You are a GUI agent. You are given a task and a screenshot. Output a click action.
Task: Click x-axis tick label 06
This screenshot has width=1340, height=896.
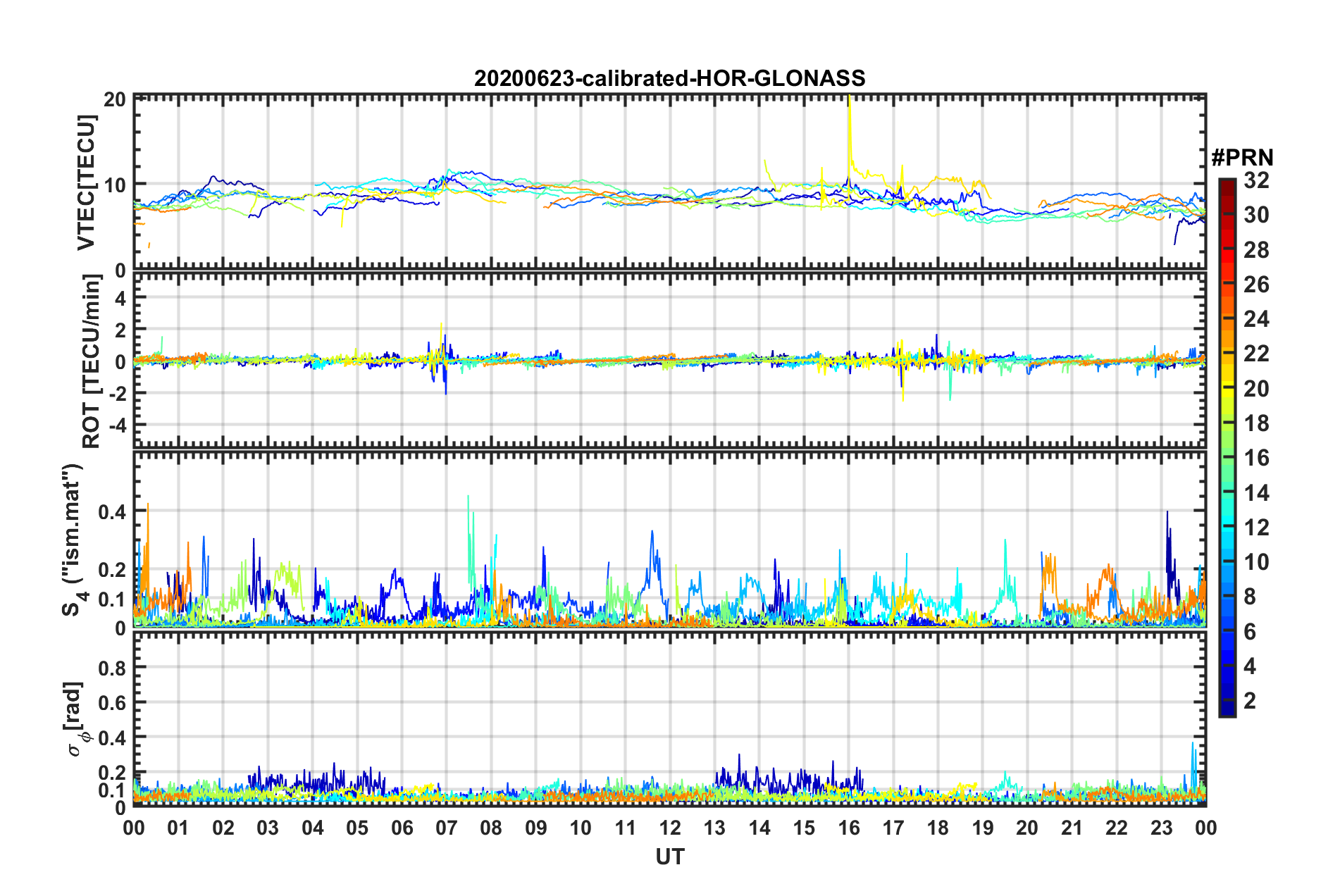(402, 828)
